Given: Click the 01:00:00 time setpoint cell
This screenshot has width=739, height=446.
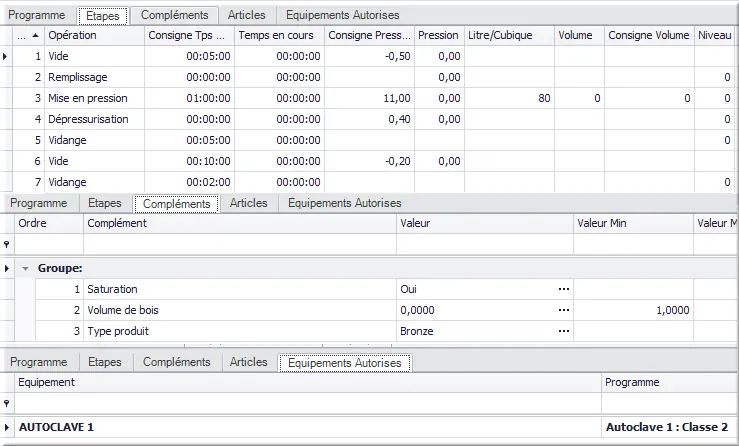Looking at the screenshot, I should (189, 99).
